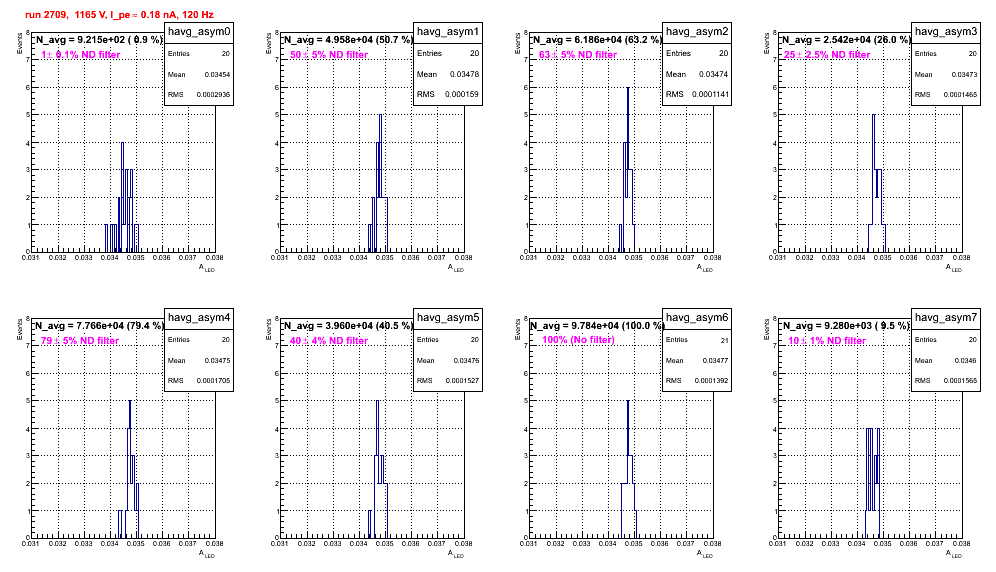The image size is (996, 572).
Task: Click the Mean value 0.03473
Action: pyautogui.click(x=964, y=74)
